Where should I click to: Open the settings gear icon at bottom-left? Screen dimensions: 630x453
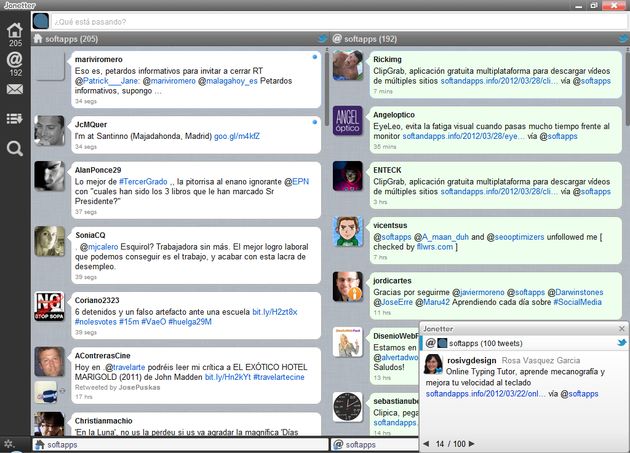coord(9,444)
